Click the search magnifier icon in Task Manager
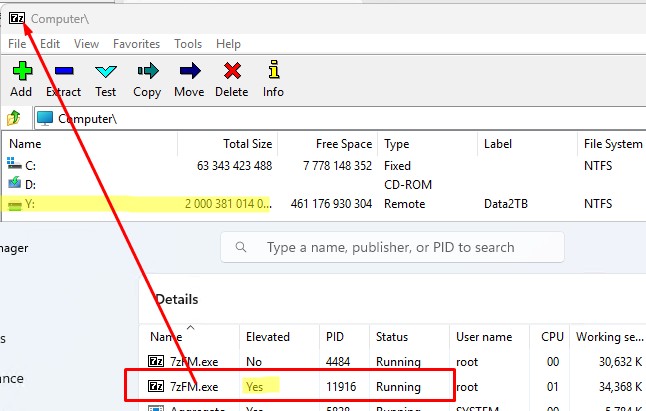Image resolution: width=646 pixels, height=411 pixels. 241,247
